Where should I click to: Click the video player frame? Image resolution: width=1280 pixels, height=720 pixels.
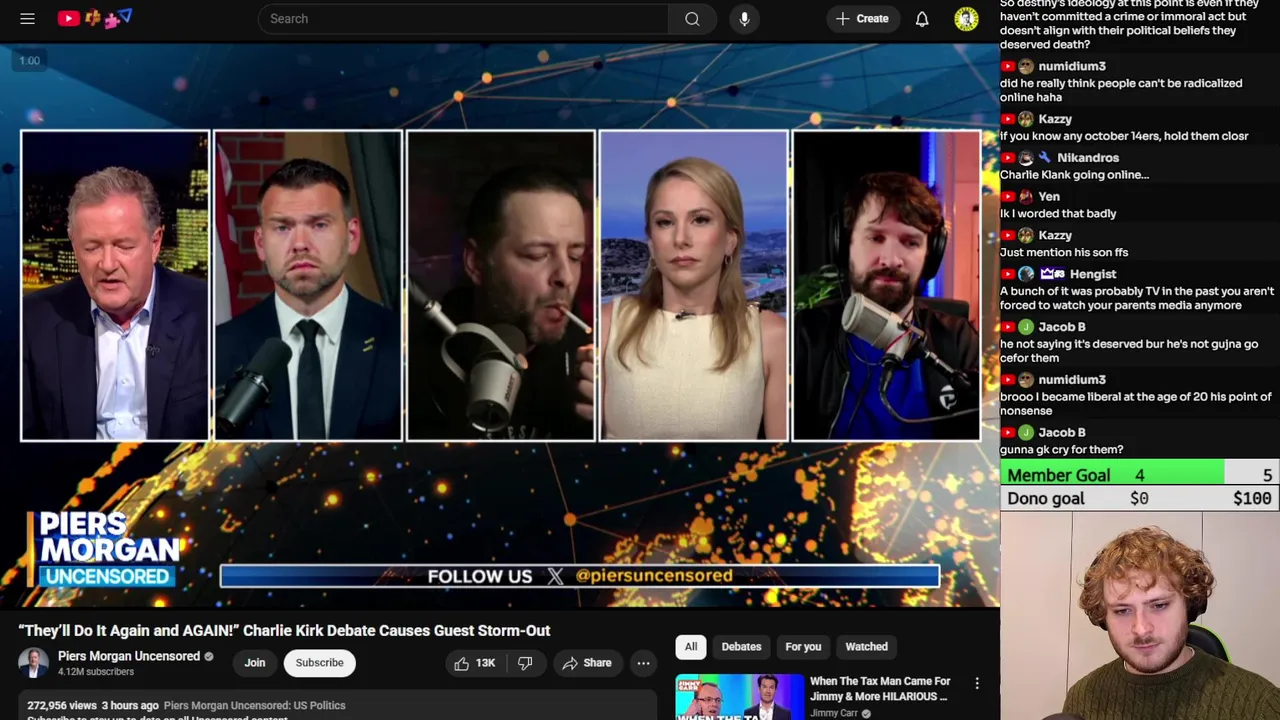click(x=500, y=325)
